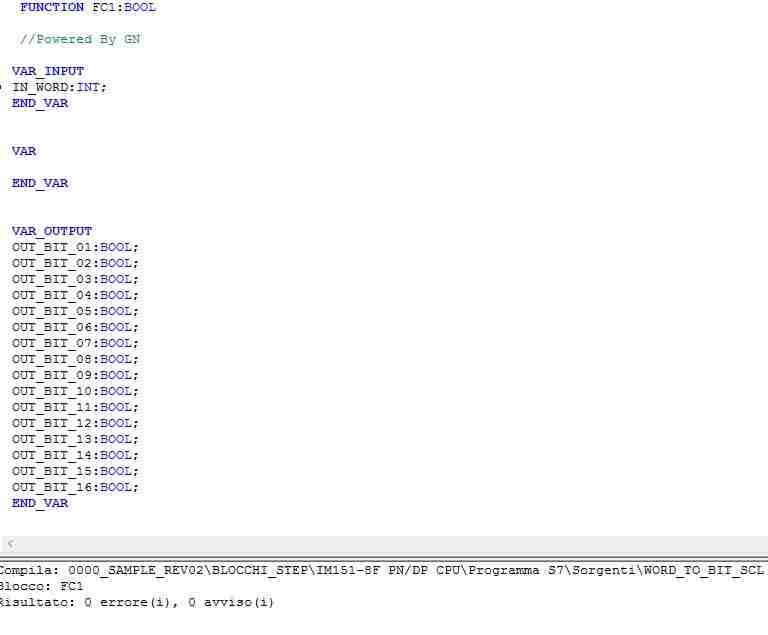Image resolution: width=768 pixels, height=635 pixels.
Task: Select line OUT_BIT_15:BOOL;
Action: tap(75, 471)
